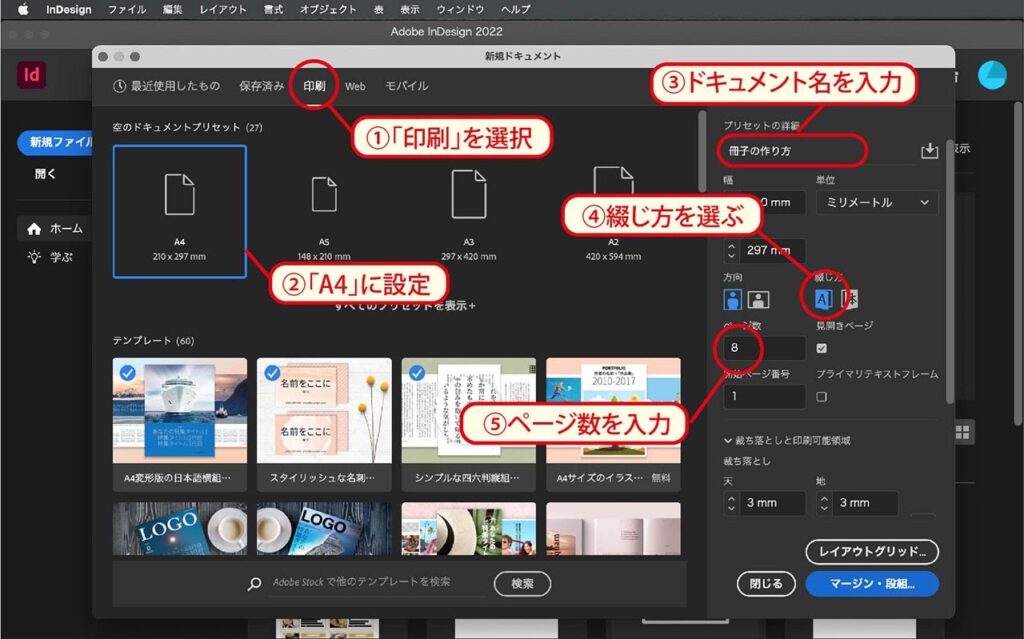This screenshot has height=639, width=1024.
Task: Switch orientation to landscape
Action: point(756,298)
